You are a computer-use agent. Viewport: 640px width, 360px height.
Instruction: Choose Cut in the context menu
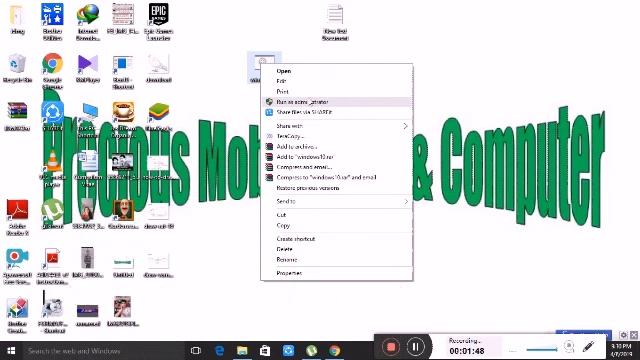[x=336, y=215]
